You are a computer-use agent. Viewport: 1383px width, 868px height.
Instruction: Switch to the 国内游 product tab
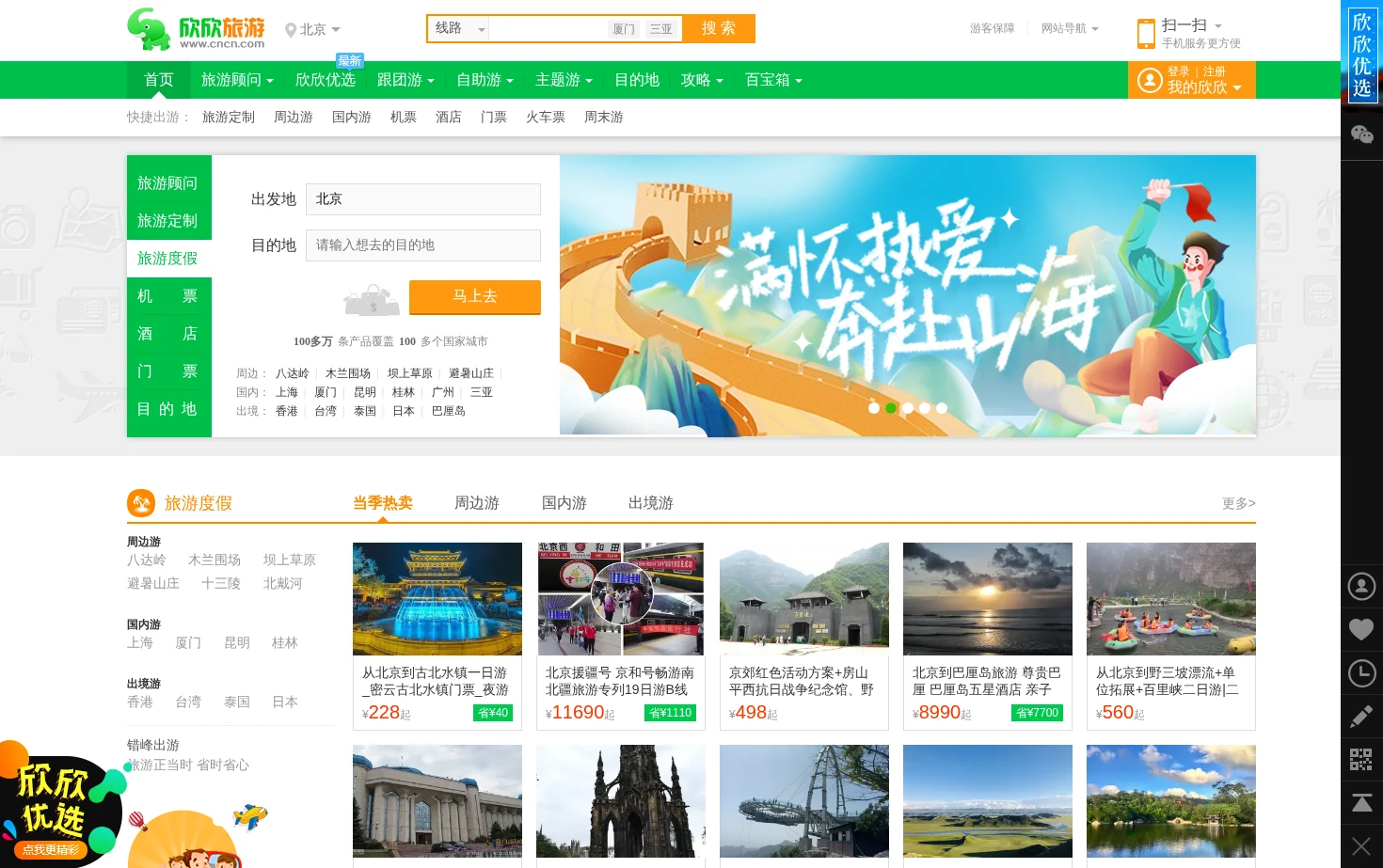(564, 503)
